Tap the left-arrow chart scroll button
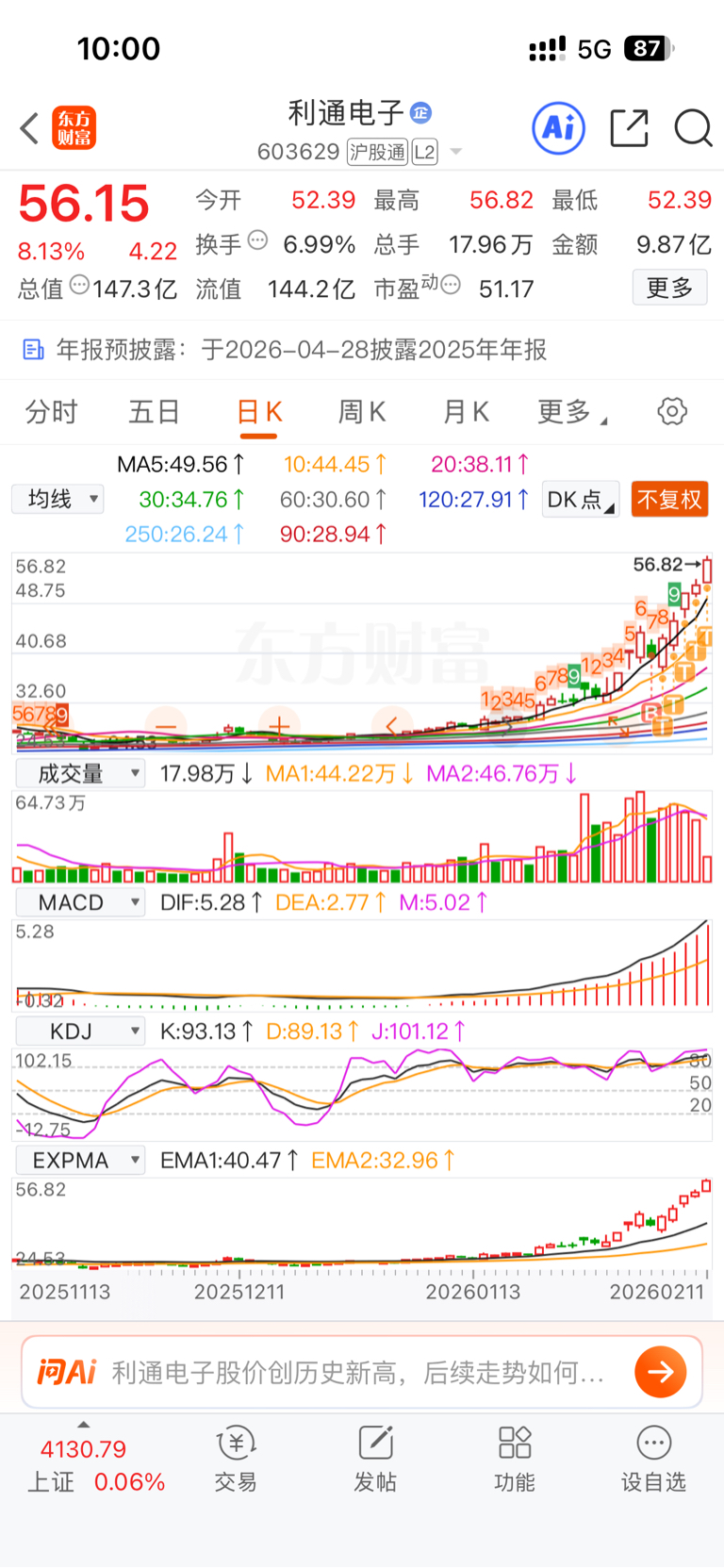Screen dimensions: 724x1568 [392, 727]
